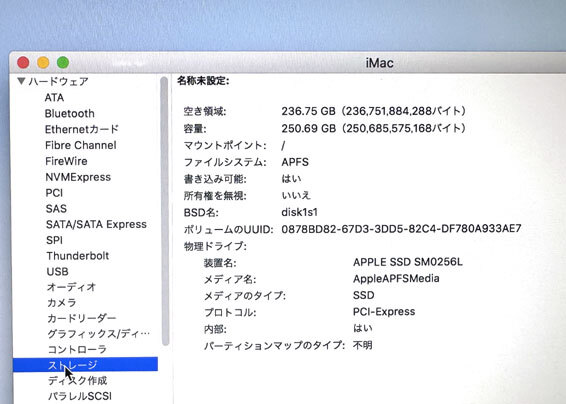Select USB in the sidebar
Screen dimensions: 566x404
coord(57,271)
